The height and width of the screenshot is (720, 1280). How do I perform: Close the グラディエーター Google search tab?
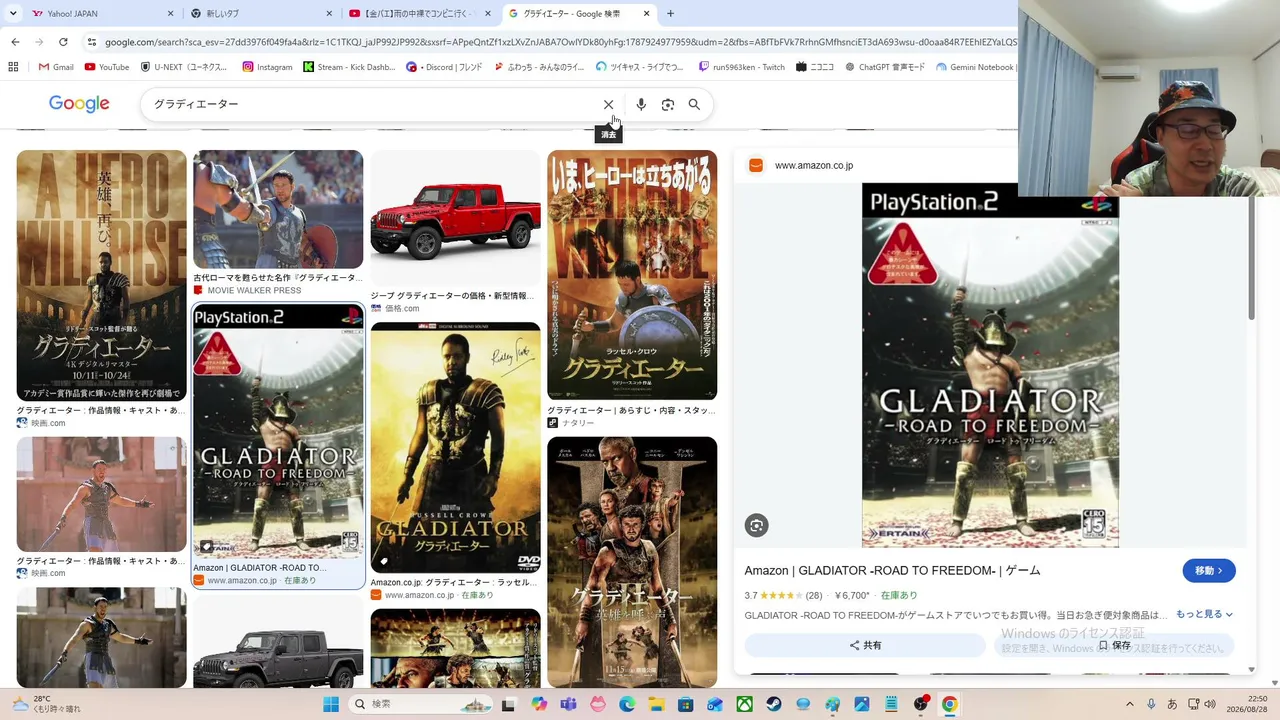coord(647,14)
